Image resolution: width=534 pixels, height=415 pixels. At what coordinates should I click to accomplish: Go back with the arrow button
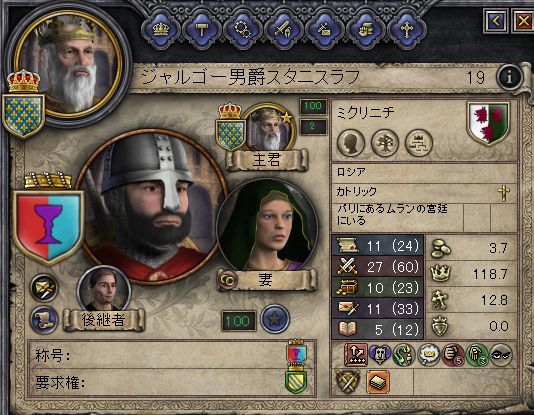pyautogui.click(x=496, y=21)
